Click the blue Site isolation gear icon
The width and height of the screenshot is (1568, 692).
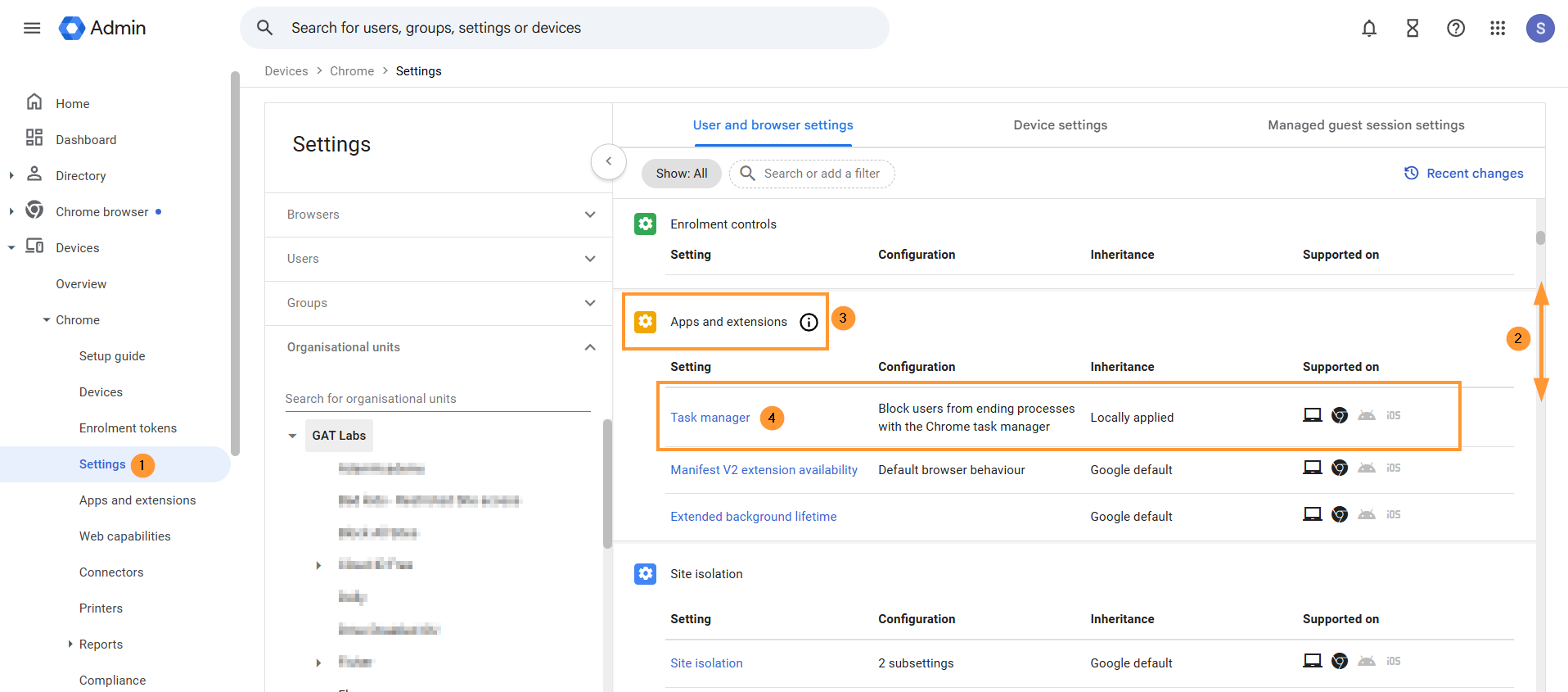click(x=645, y=573)
